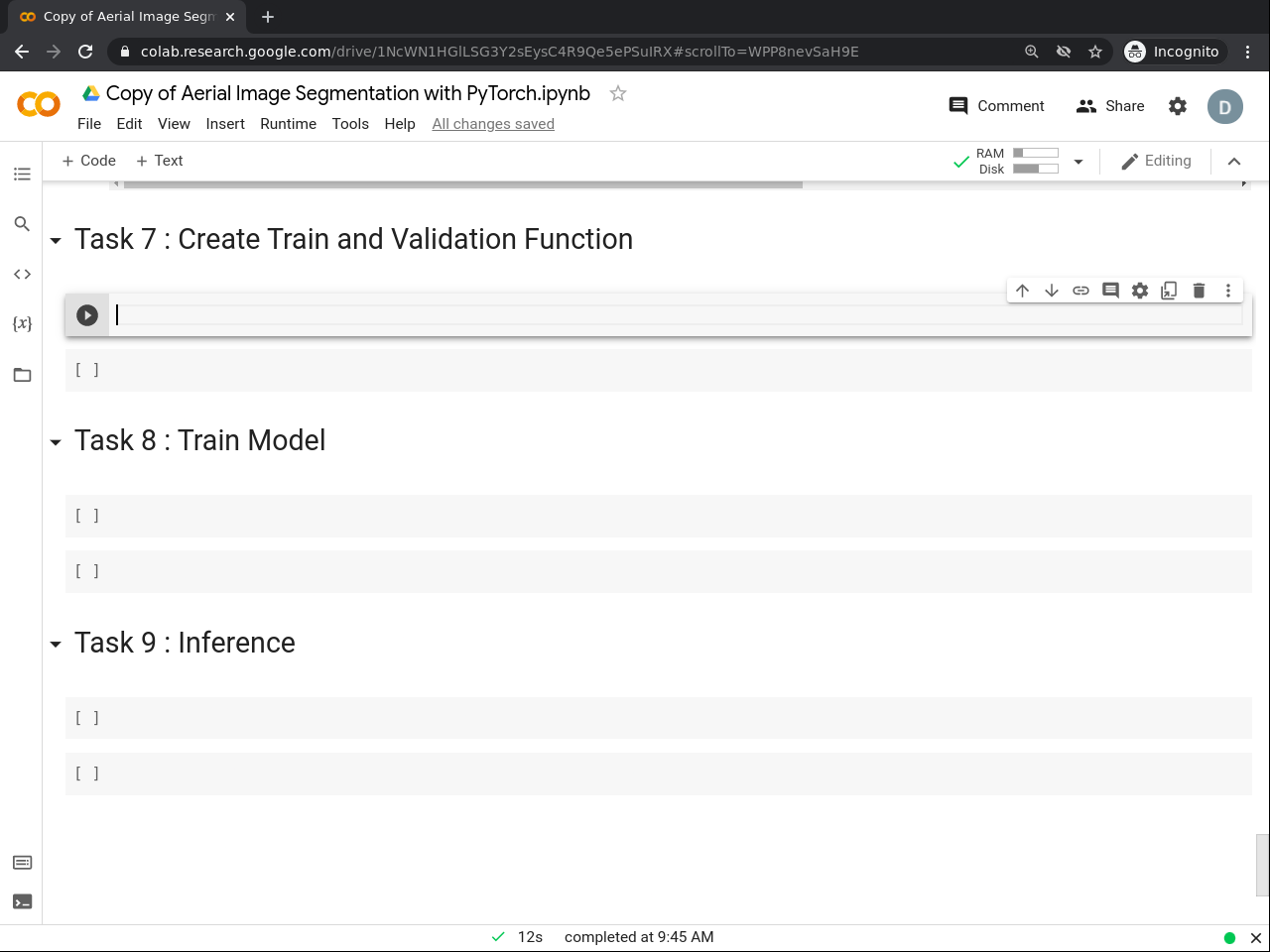This screenshot has width=1270, height=952.
Task: Add a new code cell with + Code
Action: pyautogui.click(x=89, y=161)
